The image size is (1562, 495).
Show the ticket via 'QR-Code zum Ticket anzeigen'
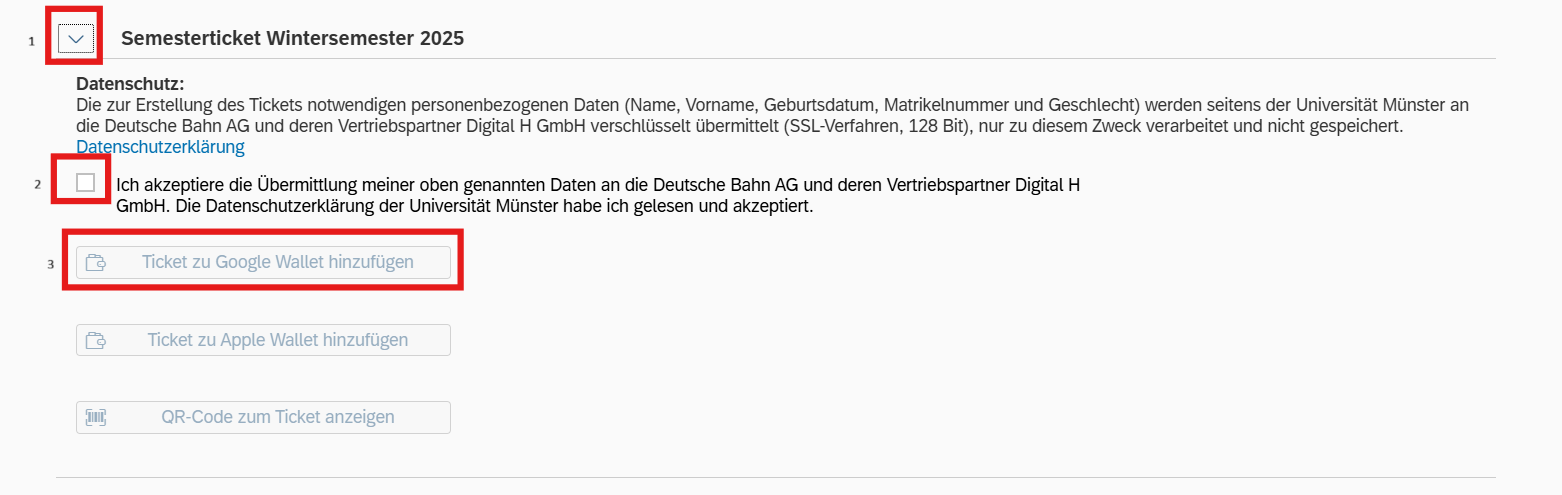277,417
